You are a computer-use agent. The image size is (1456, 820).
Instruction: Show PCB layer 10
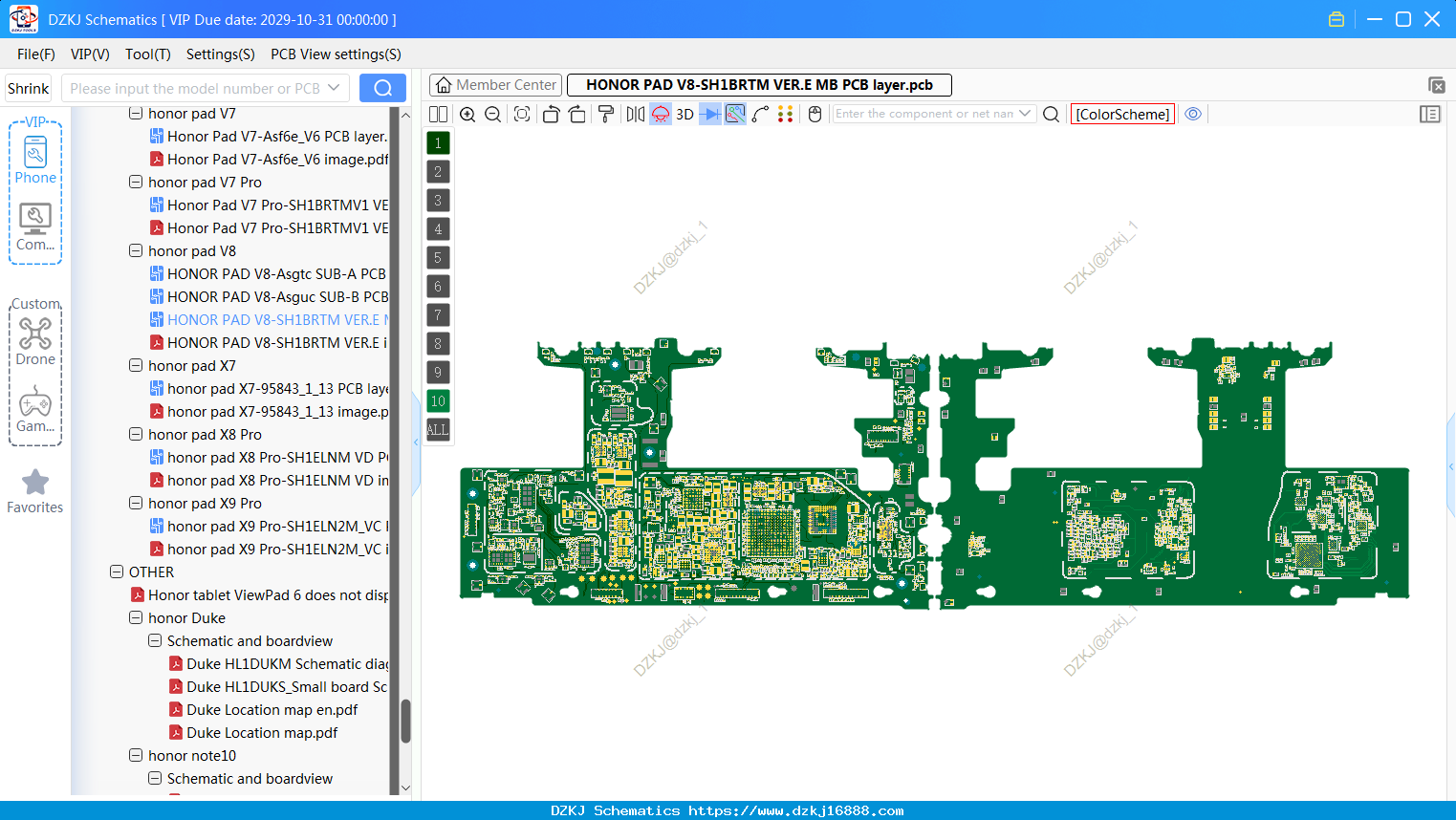pos(438,401)
